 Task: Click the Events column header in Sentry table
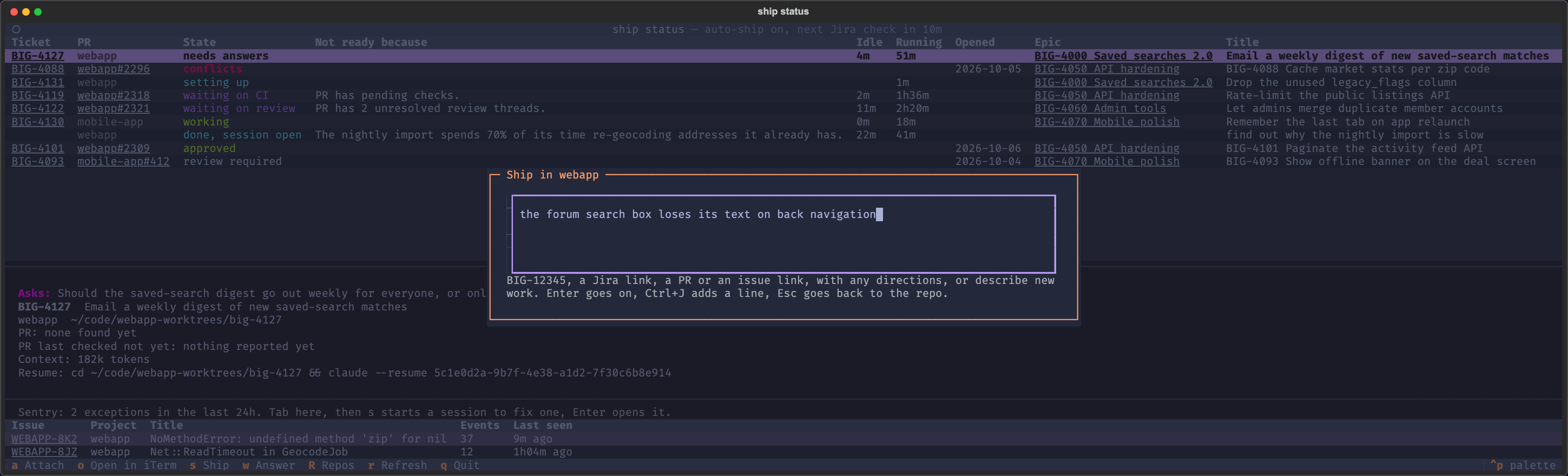click(479, 426)
